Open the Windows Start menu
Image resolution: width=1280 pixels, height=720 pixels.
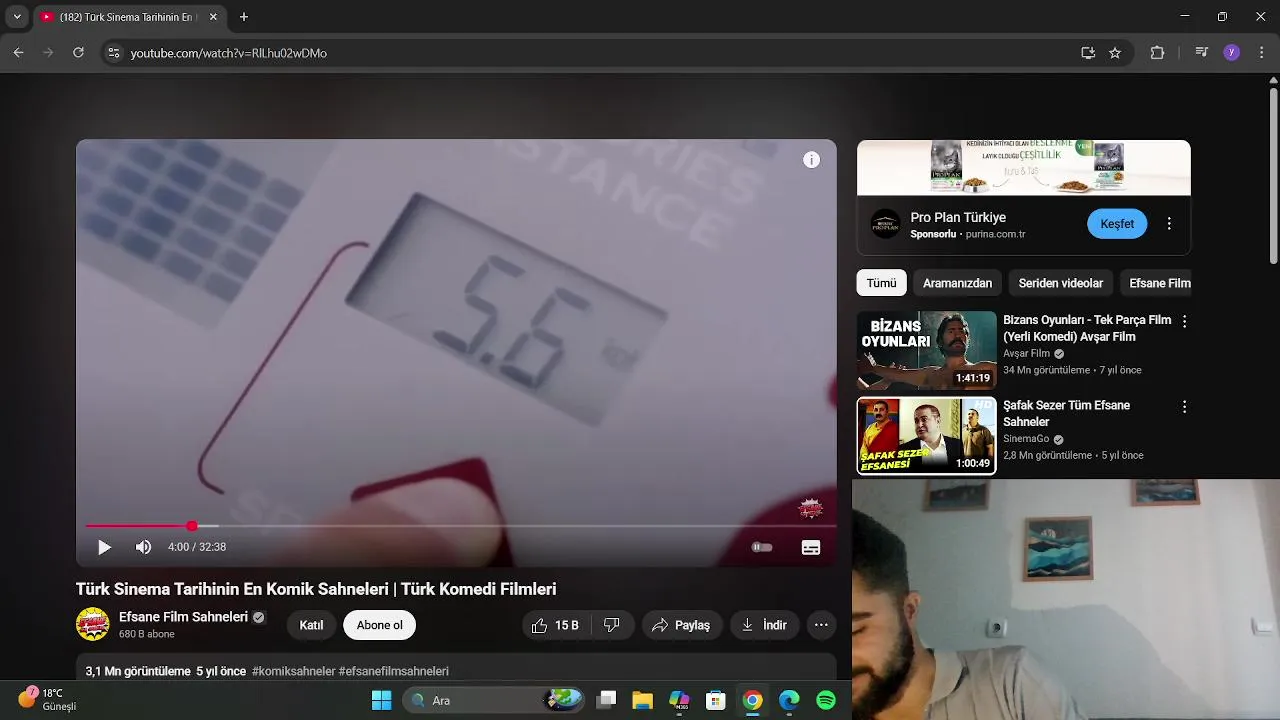tap(381, 700)
